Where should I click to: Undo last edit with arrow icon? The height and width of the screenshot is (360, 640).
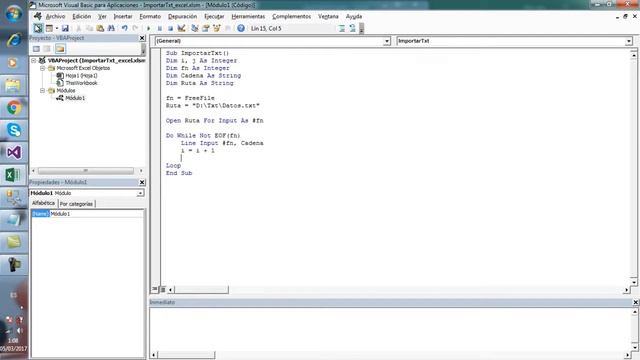click(124, 28)
